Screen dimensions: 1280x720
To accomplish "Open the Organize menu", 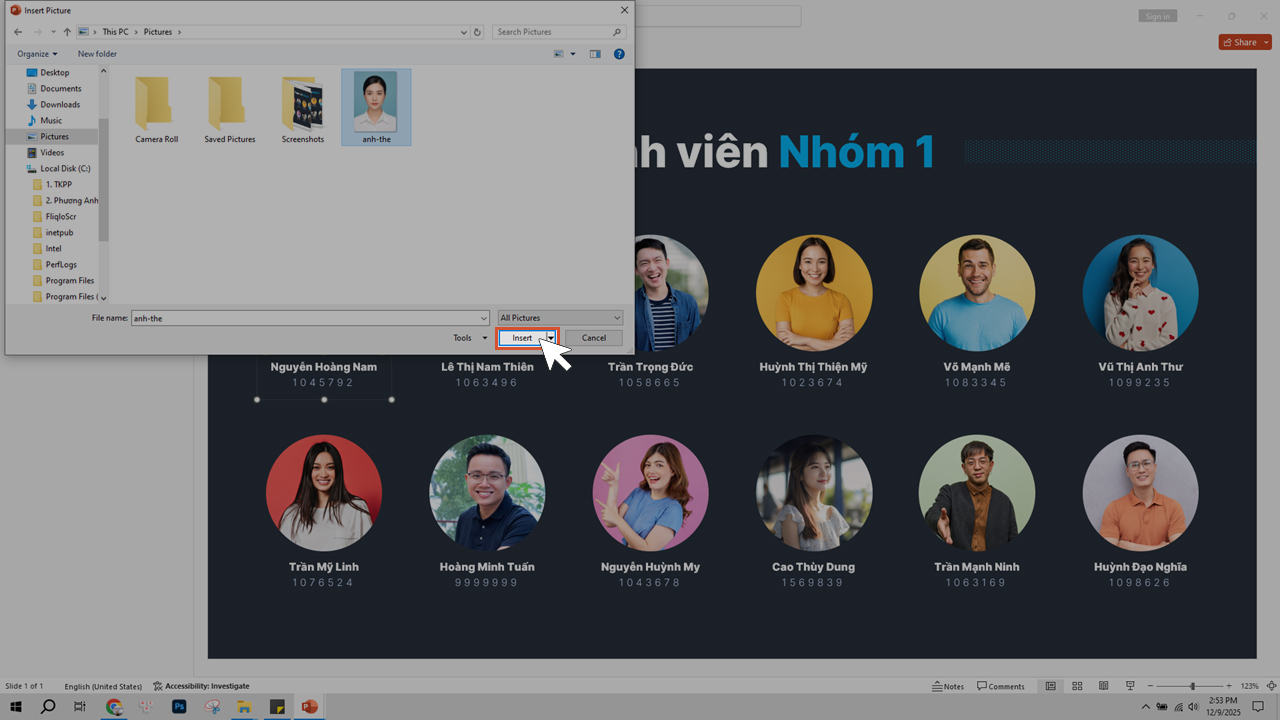I will tap(33, 54).
